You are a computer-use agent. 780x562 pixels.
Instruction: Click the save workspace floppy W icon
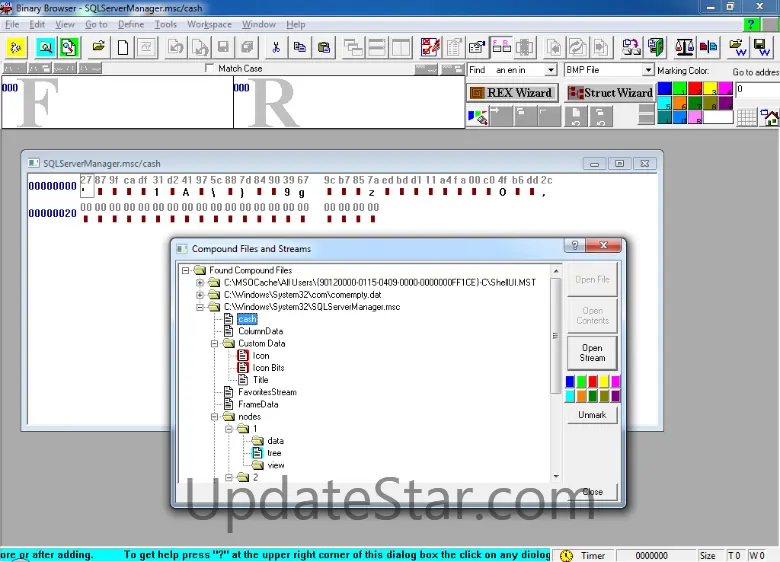point(762,48)
